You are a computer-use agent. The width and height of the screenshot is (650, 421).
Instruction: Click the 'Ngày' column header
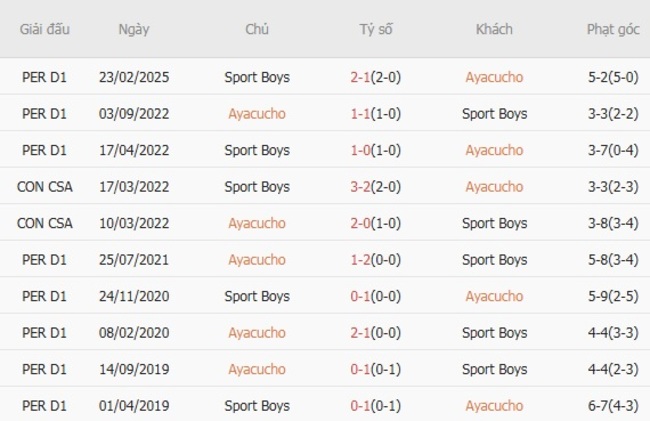pyautogui.click(x=133, y=29)
